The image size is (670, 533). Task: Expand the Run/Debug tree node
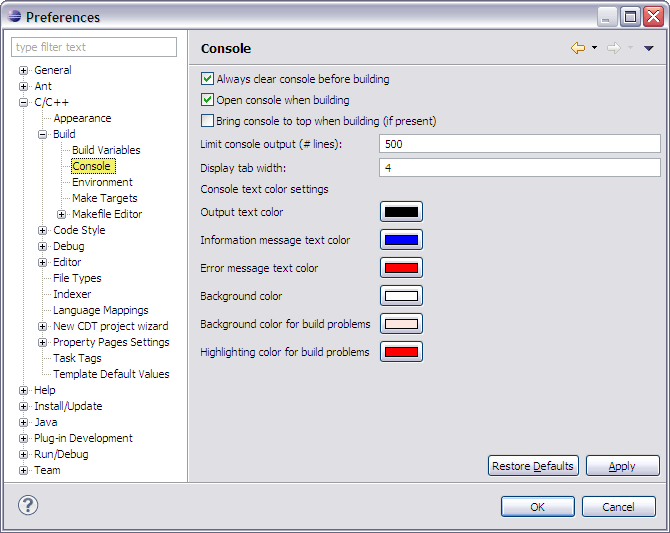click(24, 454)
